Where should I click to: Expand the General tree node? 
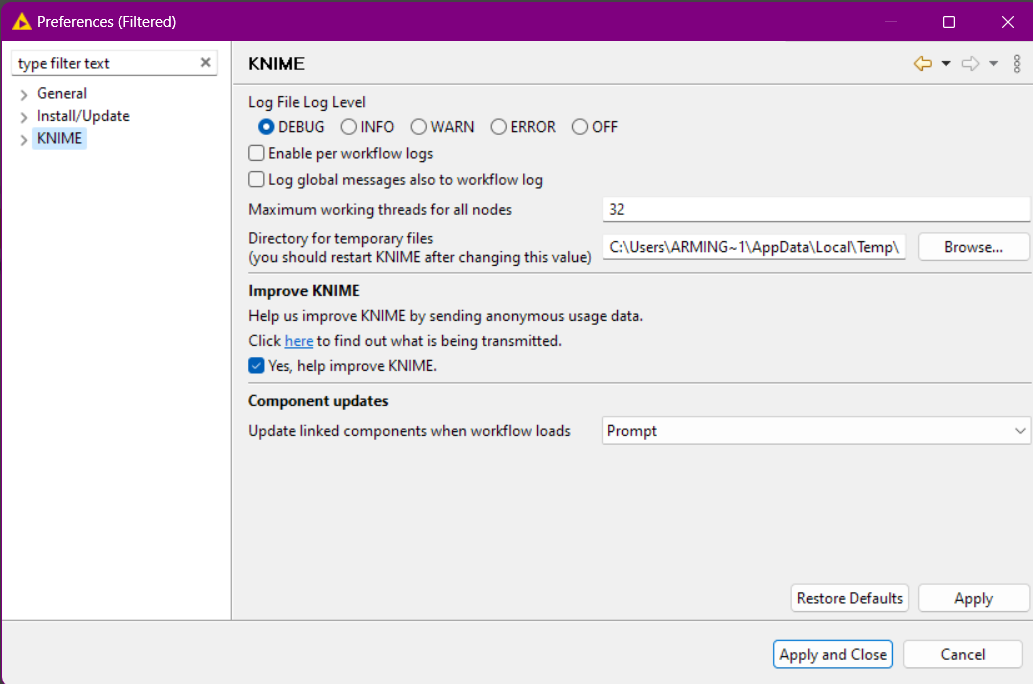click(x=24, y=94)
